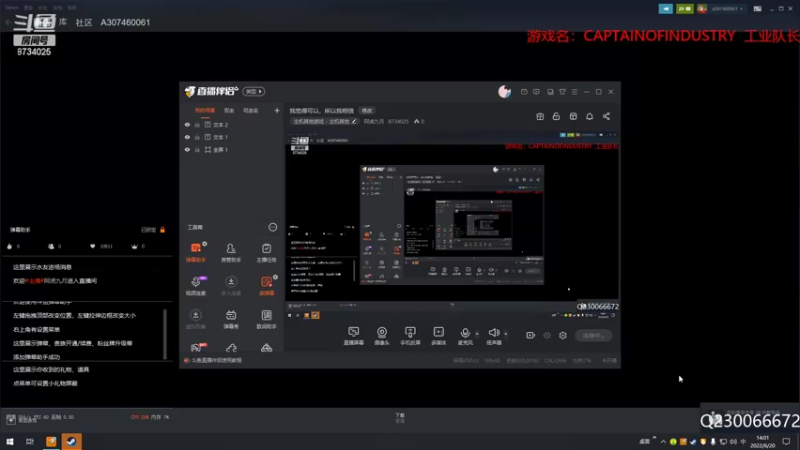Toggle the preview eye icon in bottom bar
800x450 pixels.
[x=547, y=335]
